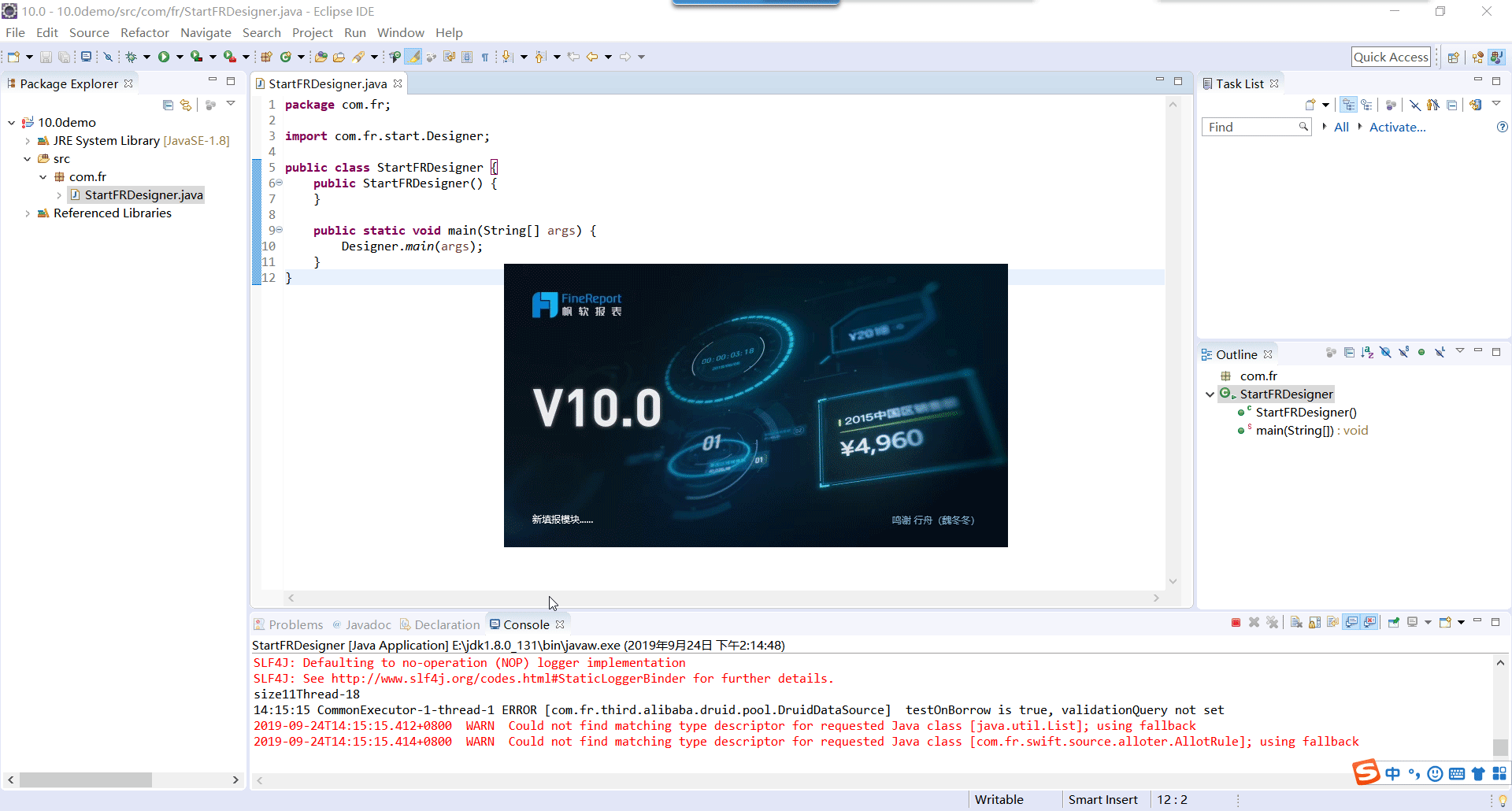This screenshot has width=1512, height=811.
Task: Click the New Java Class toolbar icon
Action: point(286,57)
